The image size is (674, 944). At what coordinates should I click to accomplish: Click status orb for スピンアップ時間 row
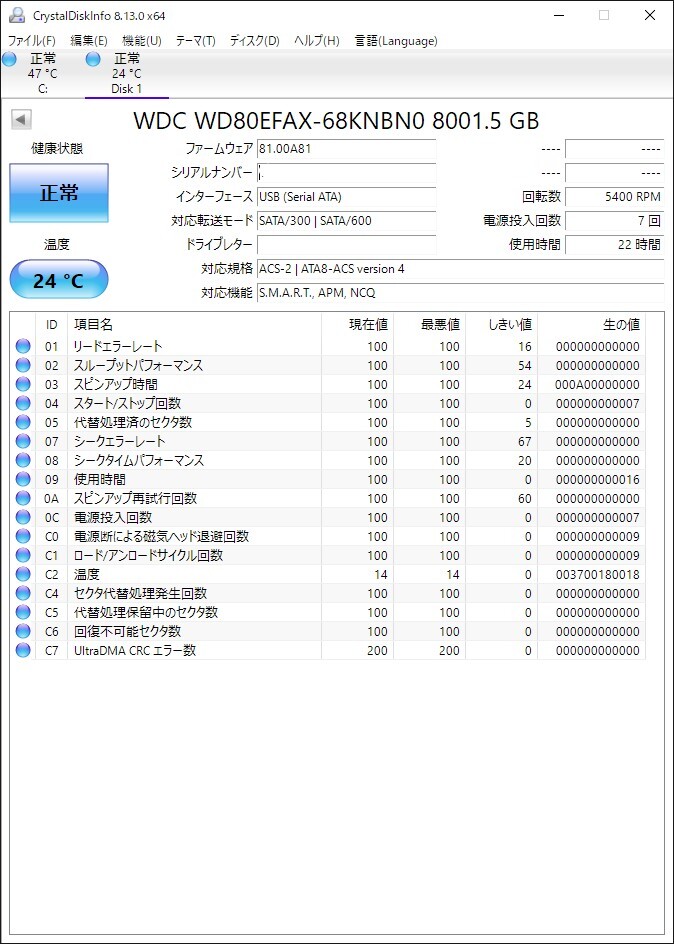[23, 385]
